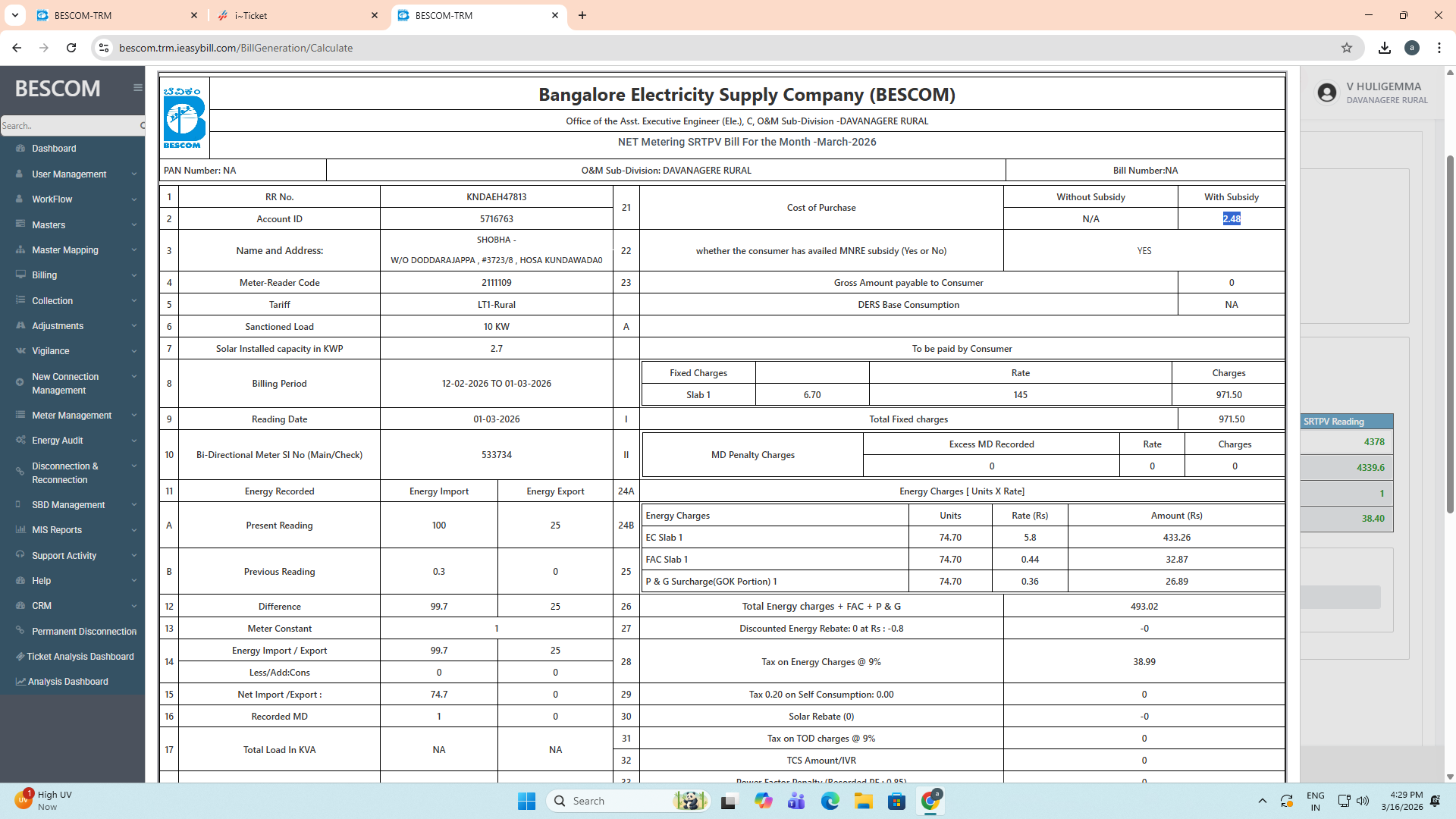
Task: Open Microsoft Edge from the taskbar
Action: pyautogui.click(x=830, y=801)
